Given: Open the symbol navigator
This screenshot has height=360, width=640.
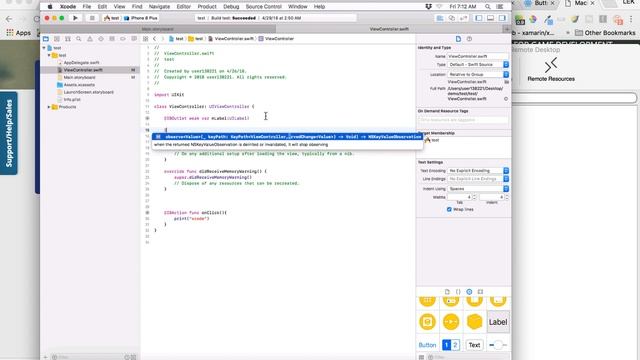Looking at the screenshot, I should (68, 39).
